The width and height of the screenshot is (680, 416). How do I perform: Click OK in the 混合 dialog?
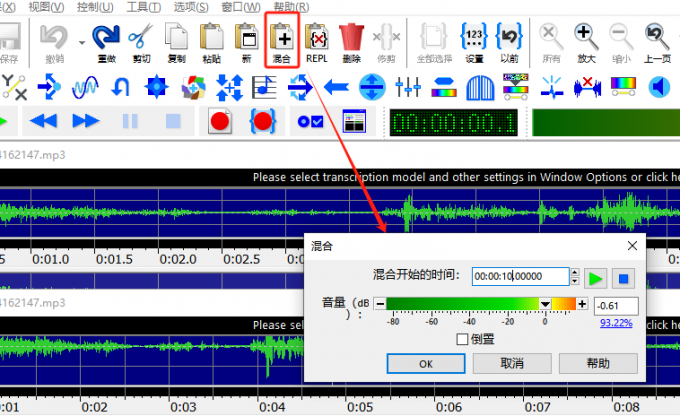pos(426,363)
